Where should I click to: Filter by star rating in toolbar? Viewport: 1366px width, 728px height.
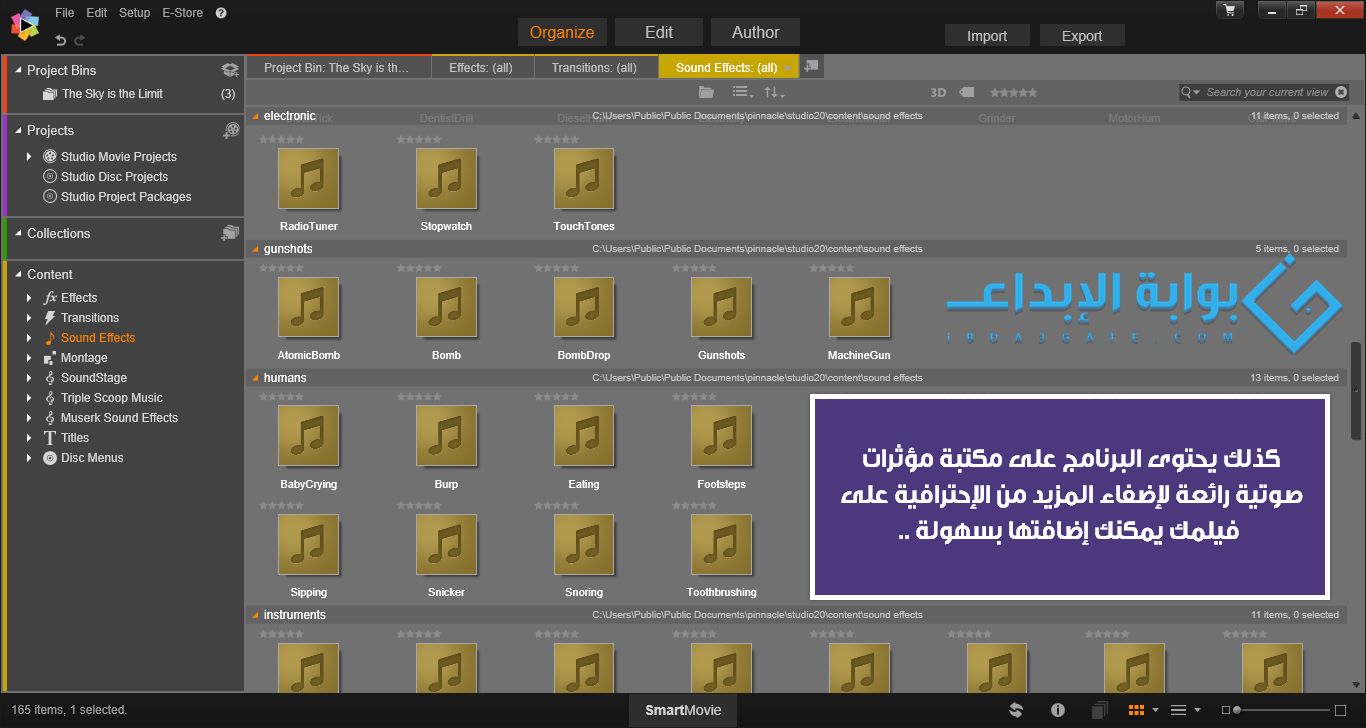click(x=1013, y=92)
